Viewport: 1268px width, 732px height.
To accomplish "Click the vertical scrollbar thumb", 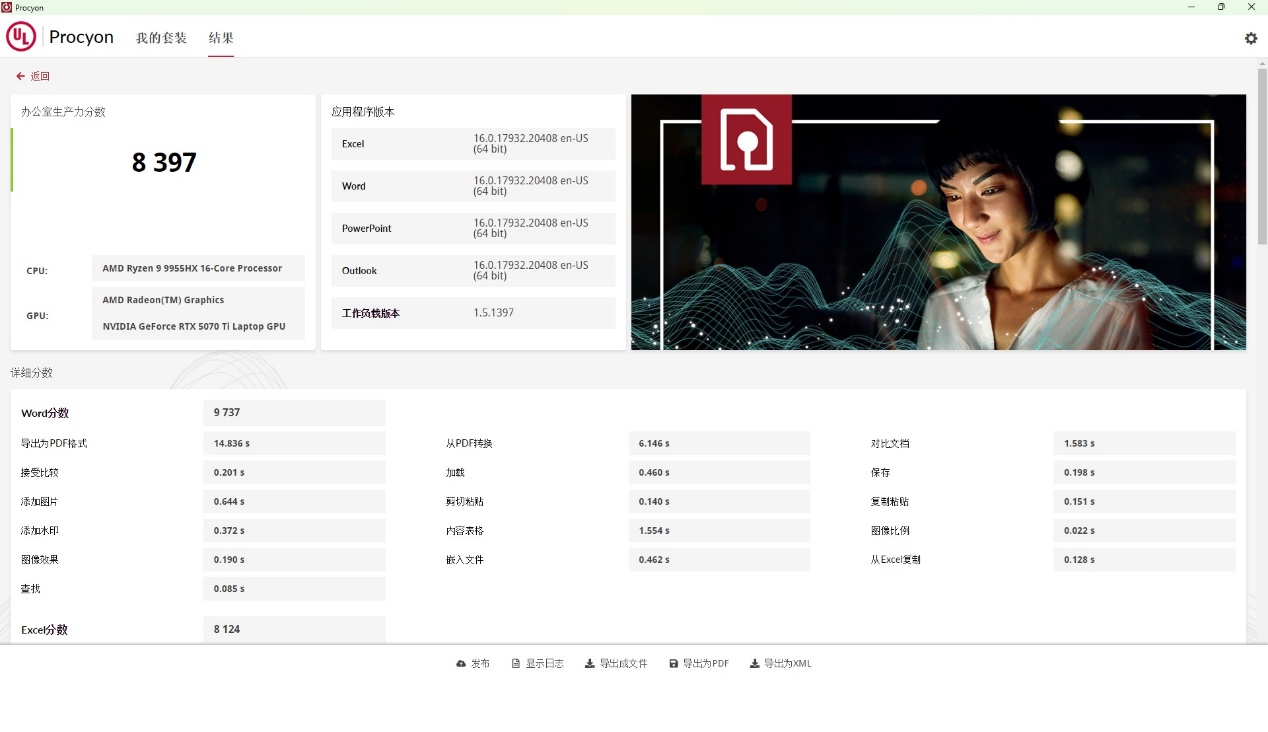I will coord(1262,156).
